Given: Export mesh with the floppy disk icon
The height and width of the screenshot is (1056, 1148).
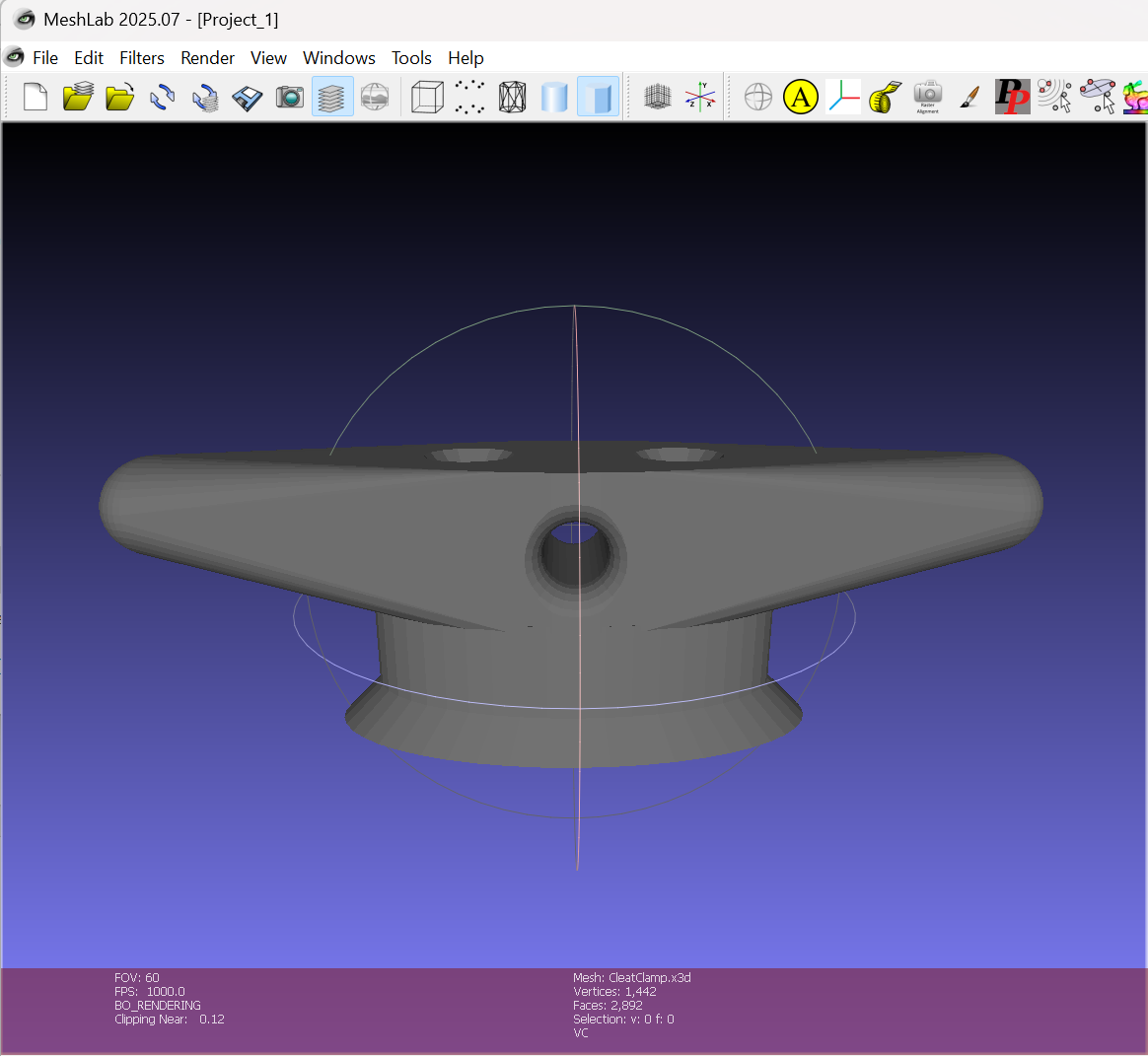Looking at the screenshot, I should click(248, 97).
